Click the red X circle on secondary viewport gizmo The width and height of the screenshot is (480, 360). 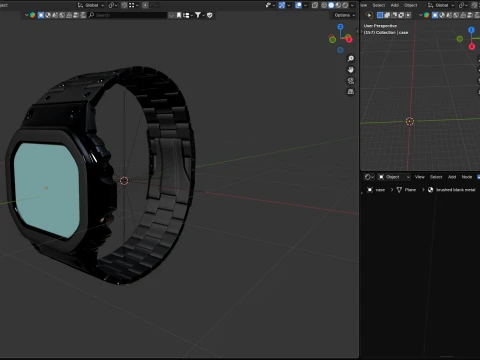click(x=472, y=47)
